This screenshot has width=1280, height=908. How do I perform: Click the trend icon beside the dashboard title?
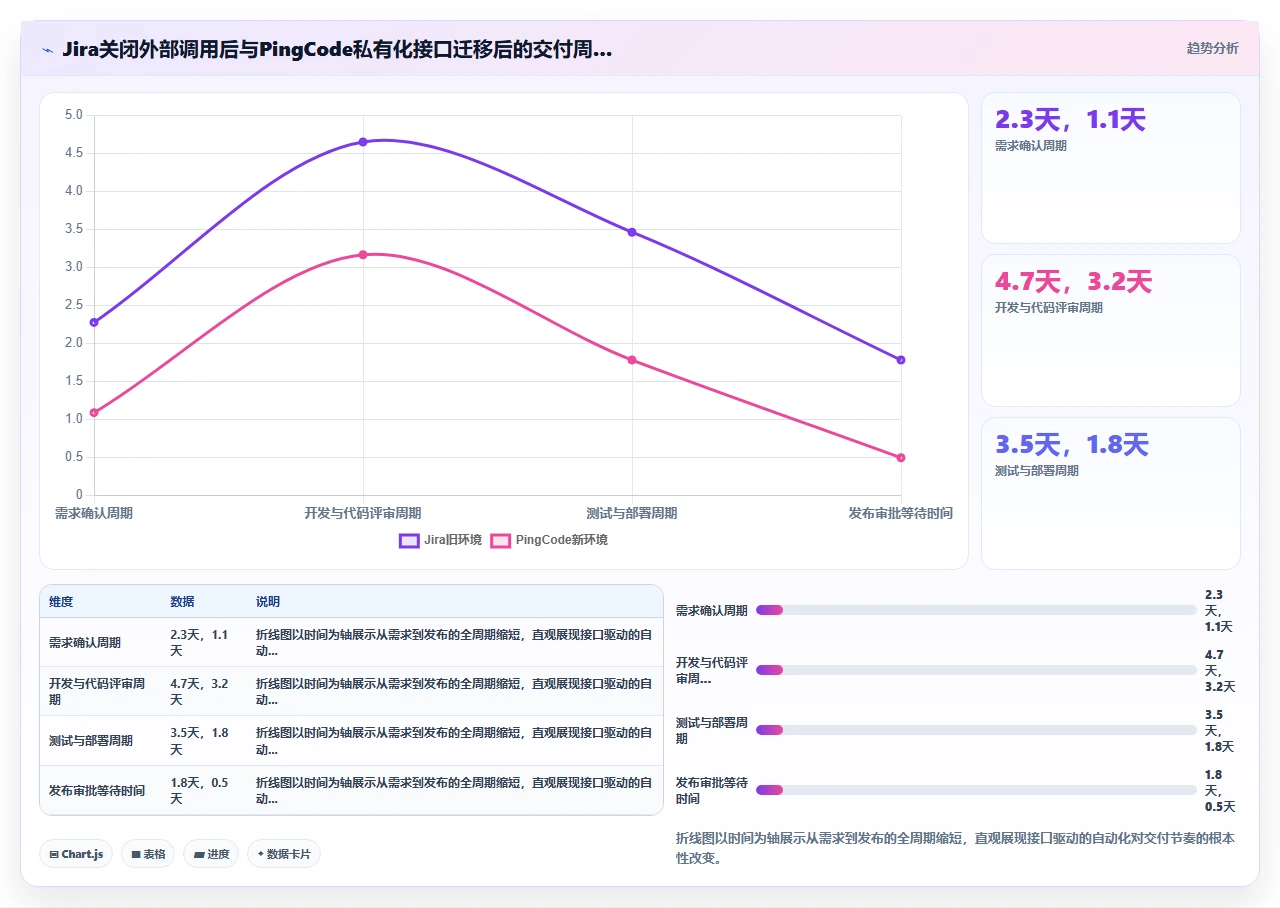click(48, 50)
